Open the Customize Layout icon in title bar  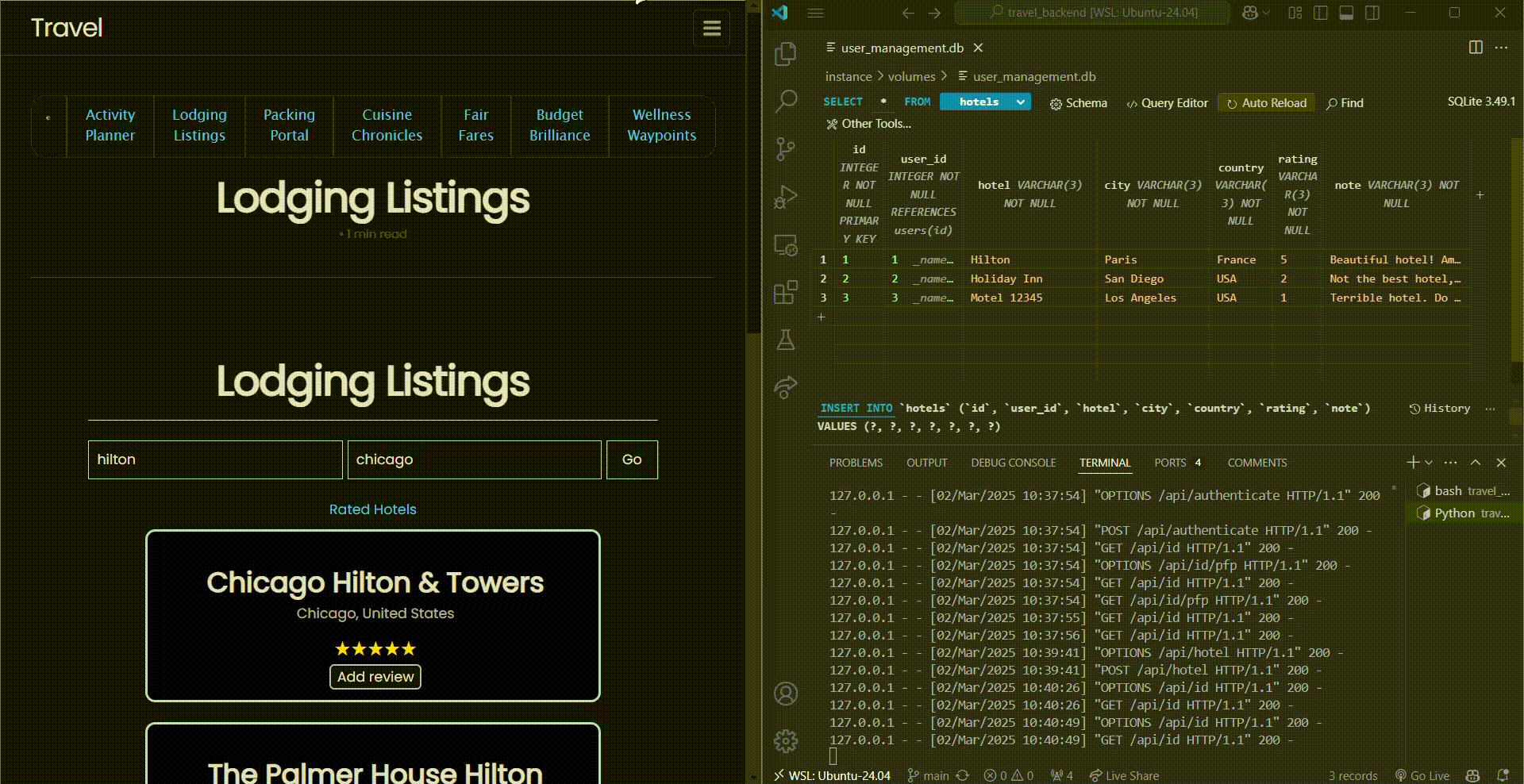point(1295,13)
